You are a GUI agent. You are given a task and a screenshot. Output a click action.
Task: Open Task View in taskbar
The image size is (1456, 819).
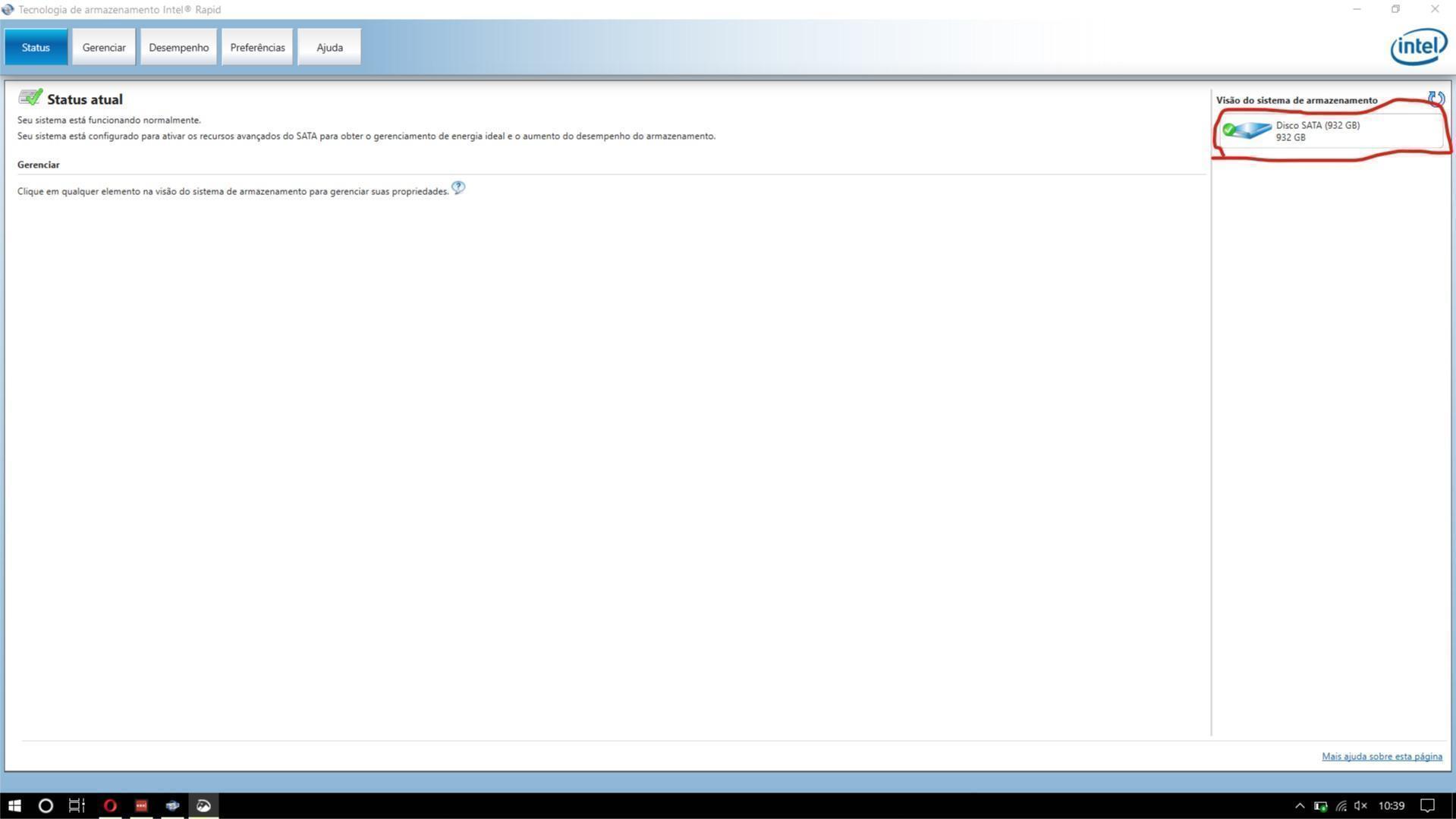point(77,805)
